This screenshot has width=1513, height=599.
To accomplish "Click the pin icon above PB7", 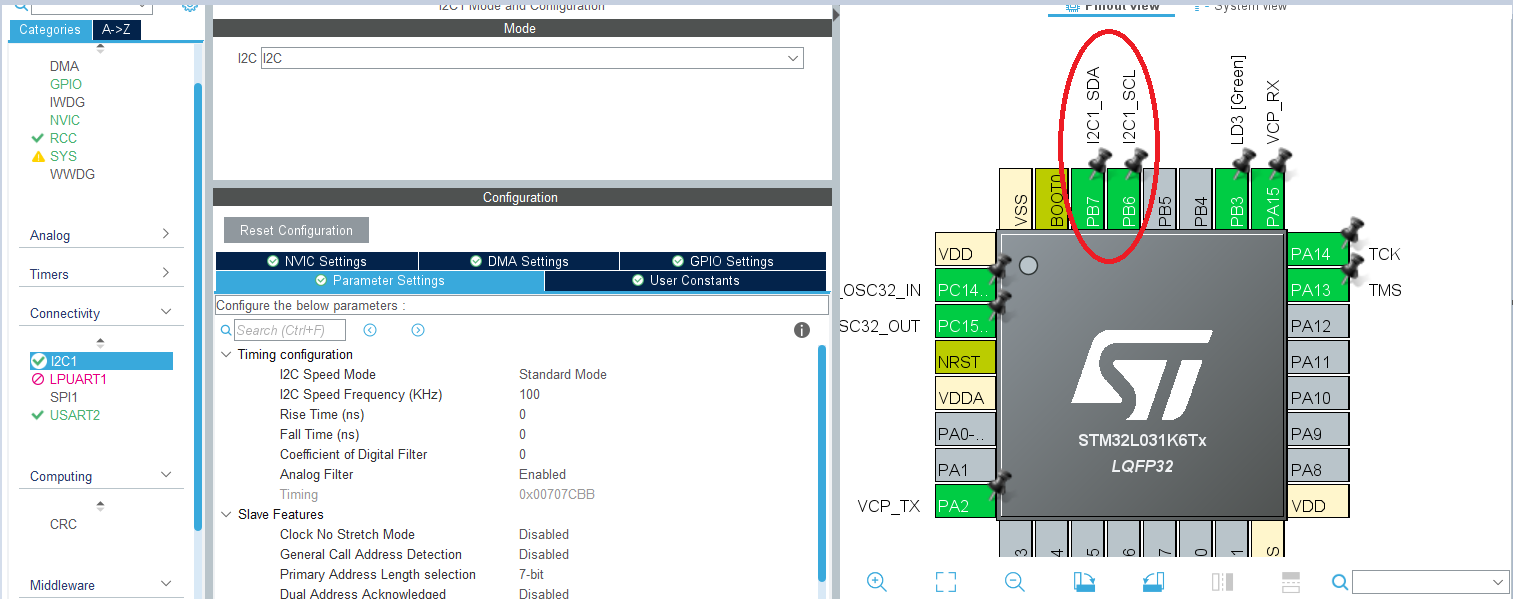I will pos(1099,162).
